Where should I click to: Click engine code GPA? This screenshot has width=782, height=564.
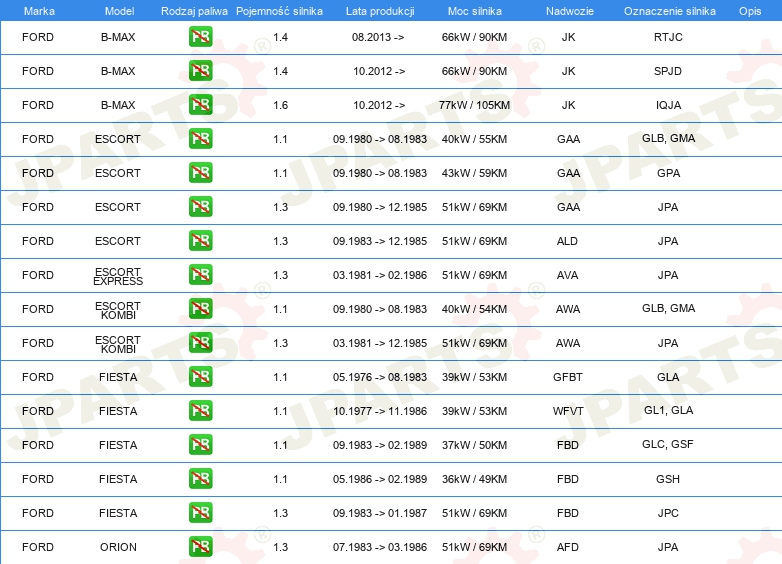(668, 173)
